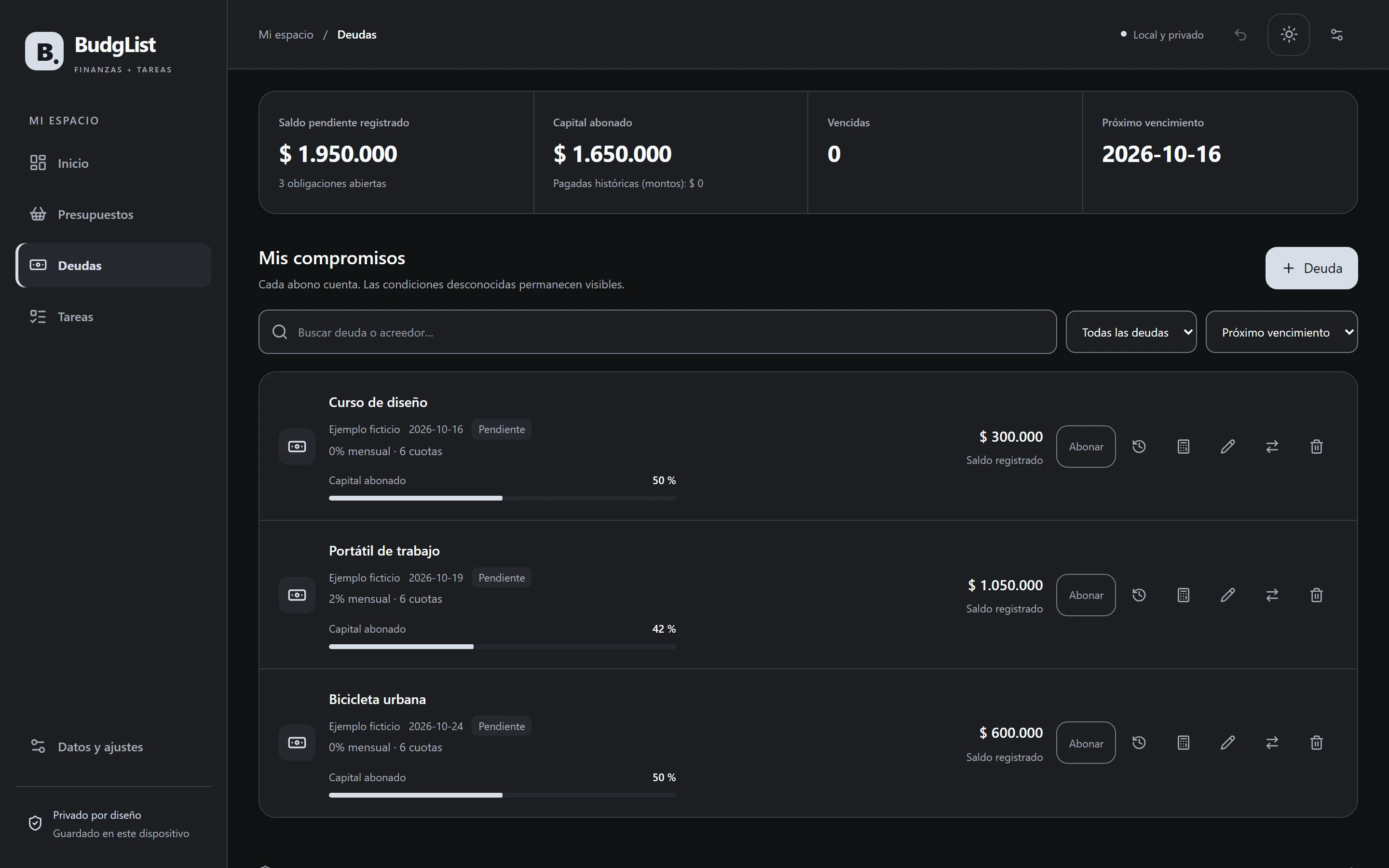
Task: Click Portátil de trabajo capital progress bar
Action: 502,646
